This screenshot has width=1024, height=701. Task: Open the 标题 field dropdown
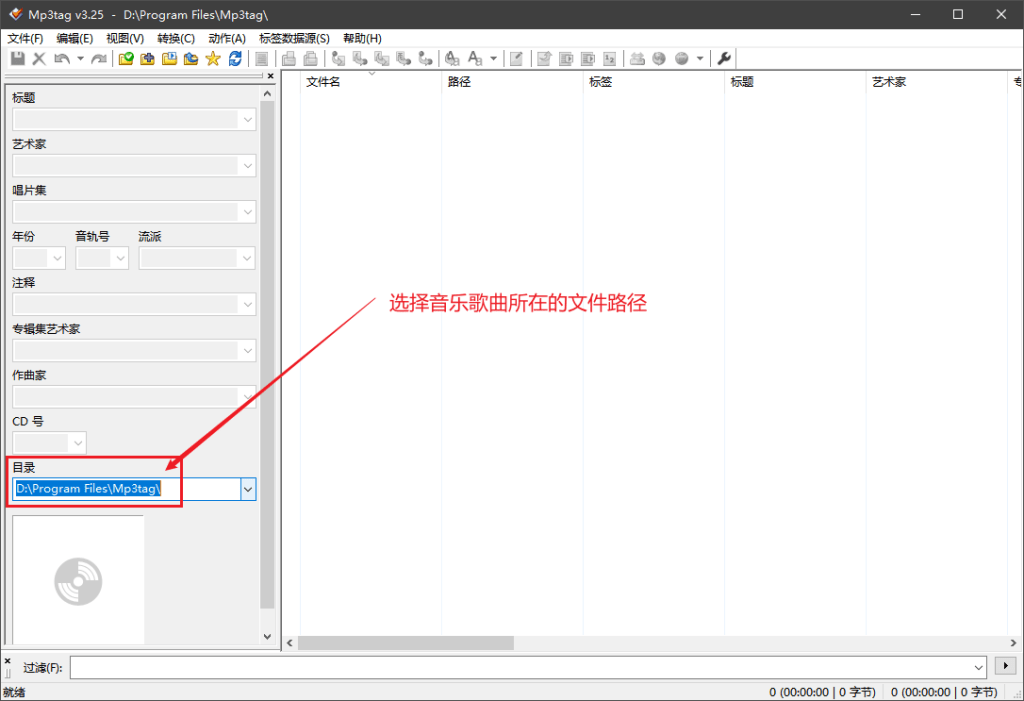(248, 120)
